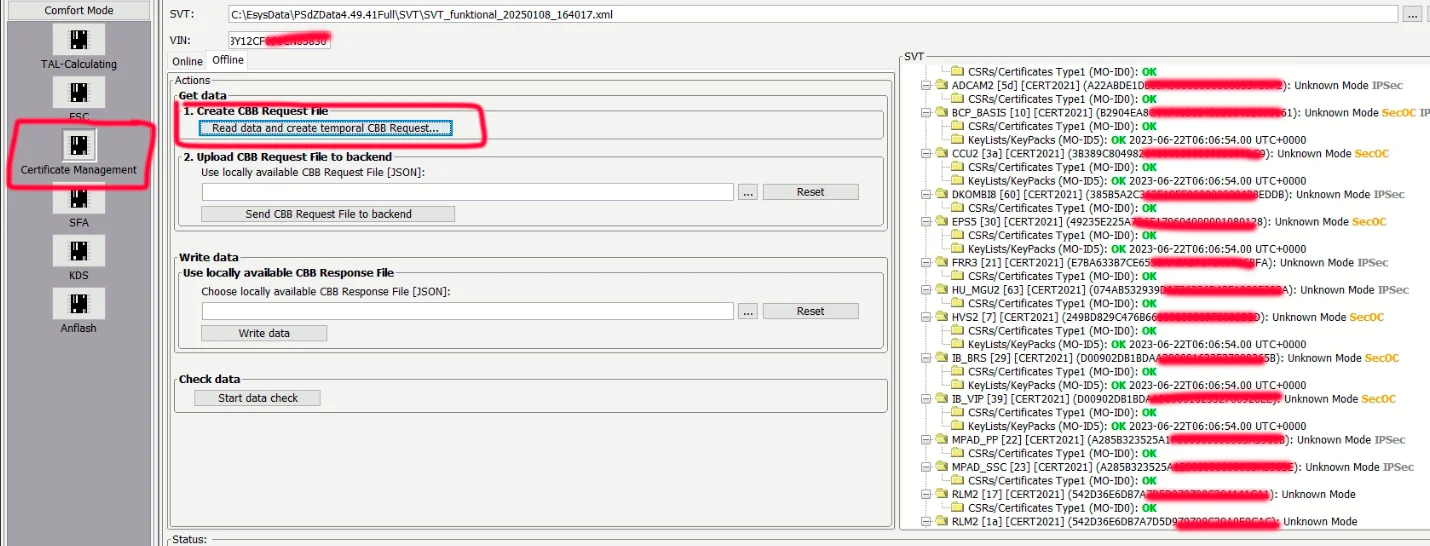Screen dimensions: 1430x546
Task: Switch to the Offline tab
Action: coord(228,60)
